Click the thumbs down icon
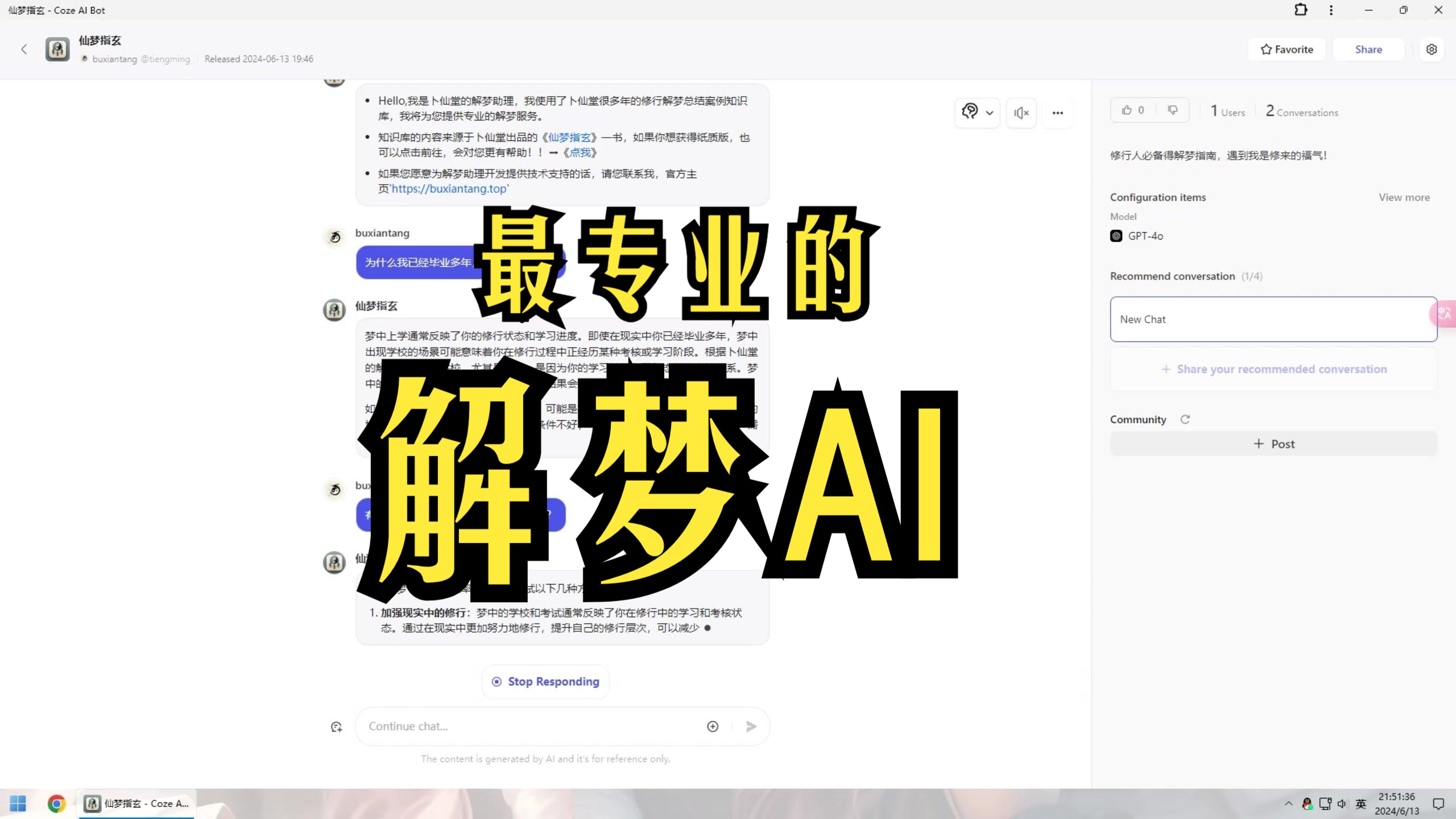Screen dimensions: 1456x819 point(1172,110)
